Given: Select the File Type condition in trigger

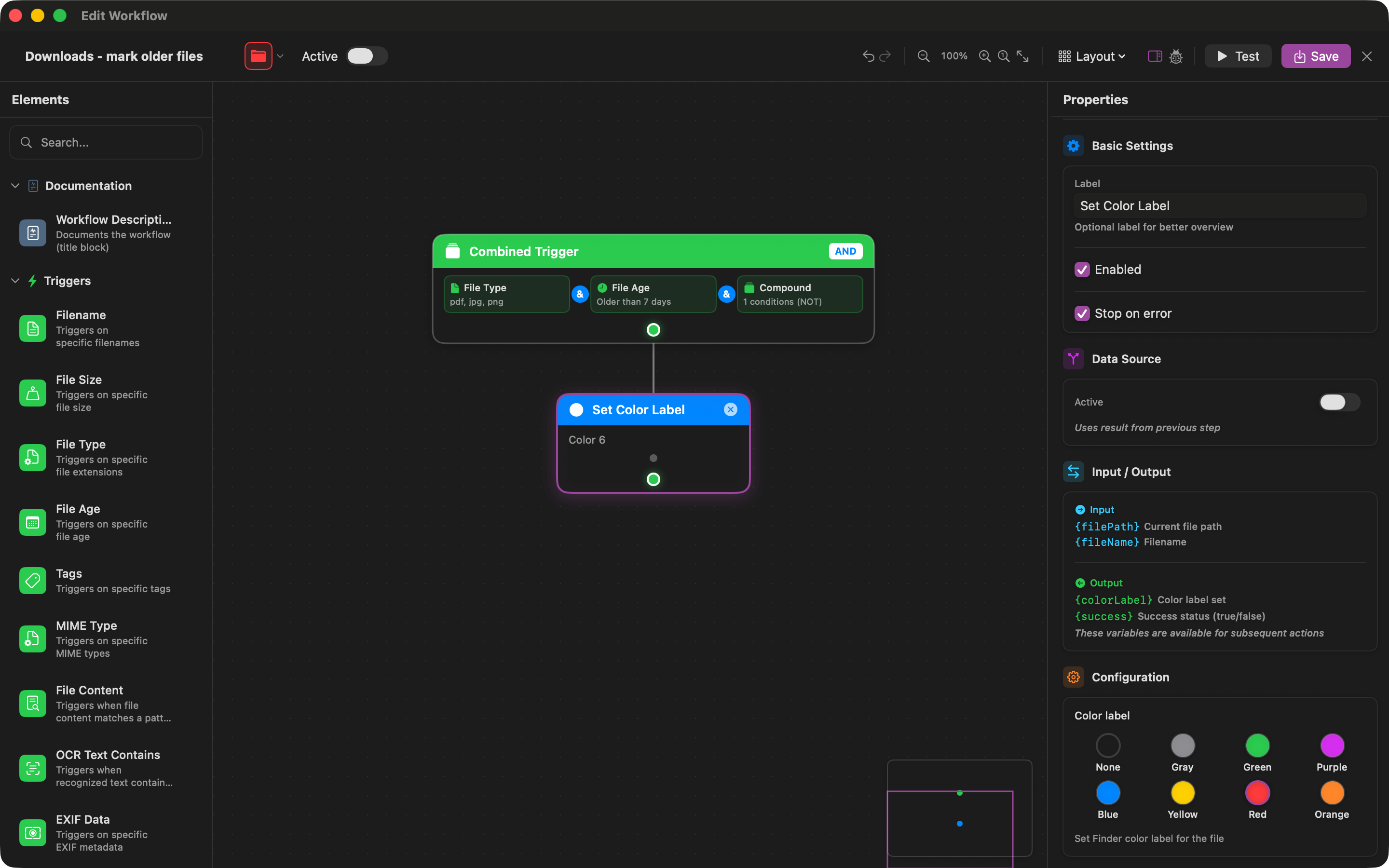Looking at the screenshot, I should (x=507, y=294).
